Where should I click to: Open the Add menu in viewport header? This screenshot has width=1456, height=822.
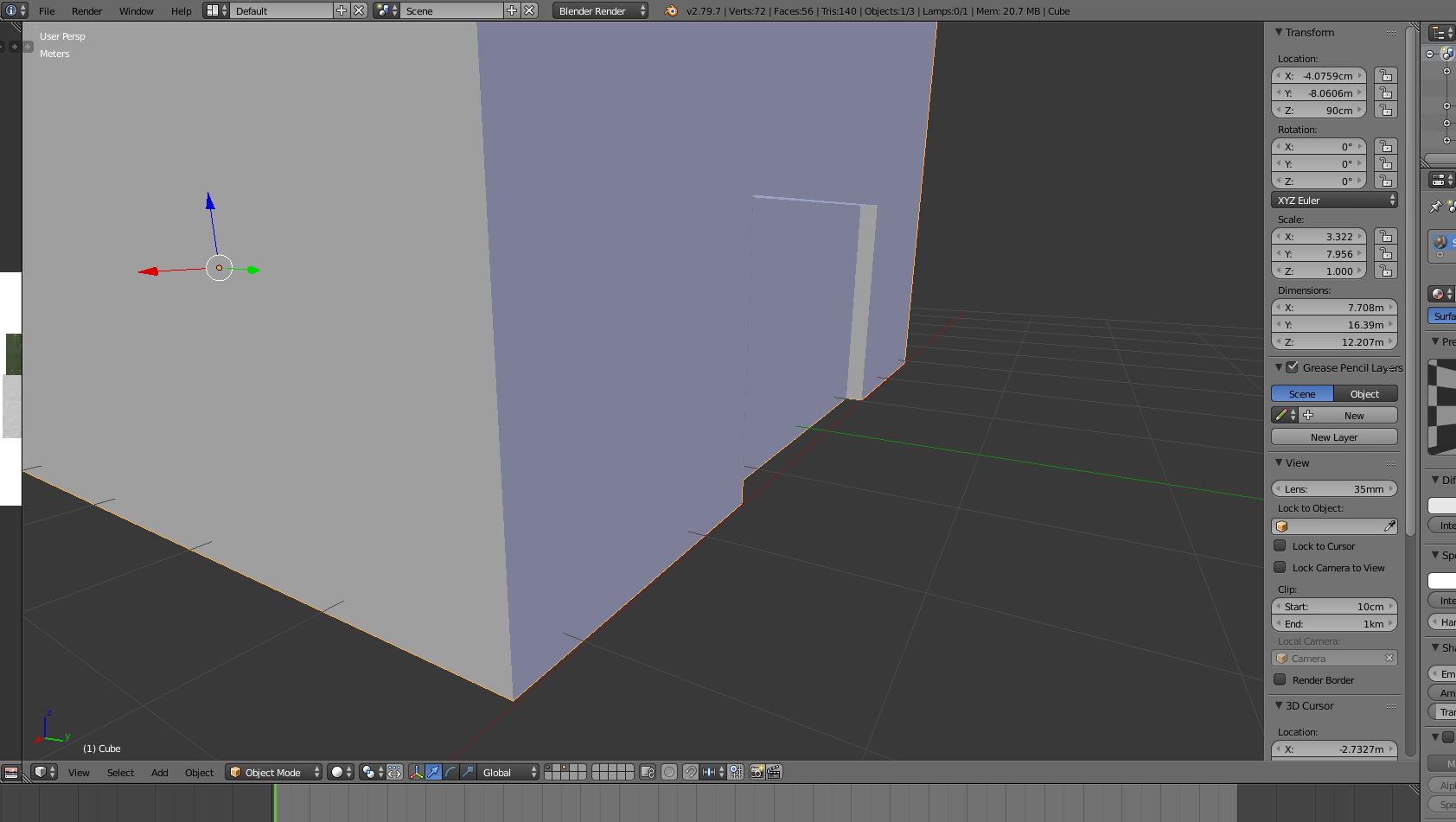160,772
